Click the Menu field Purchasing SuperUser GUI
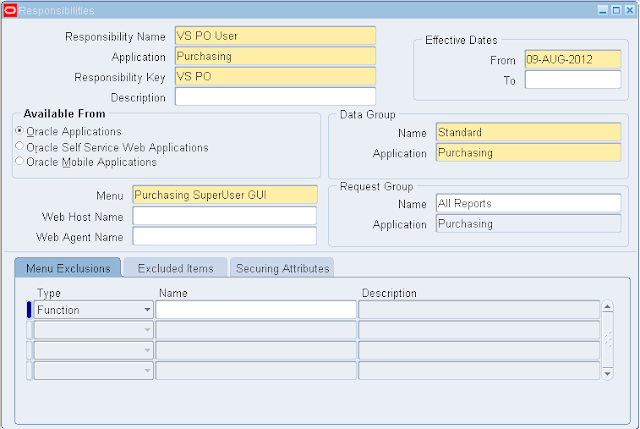640x429 pixels. click(x=224, y=195)
